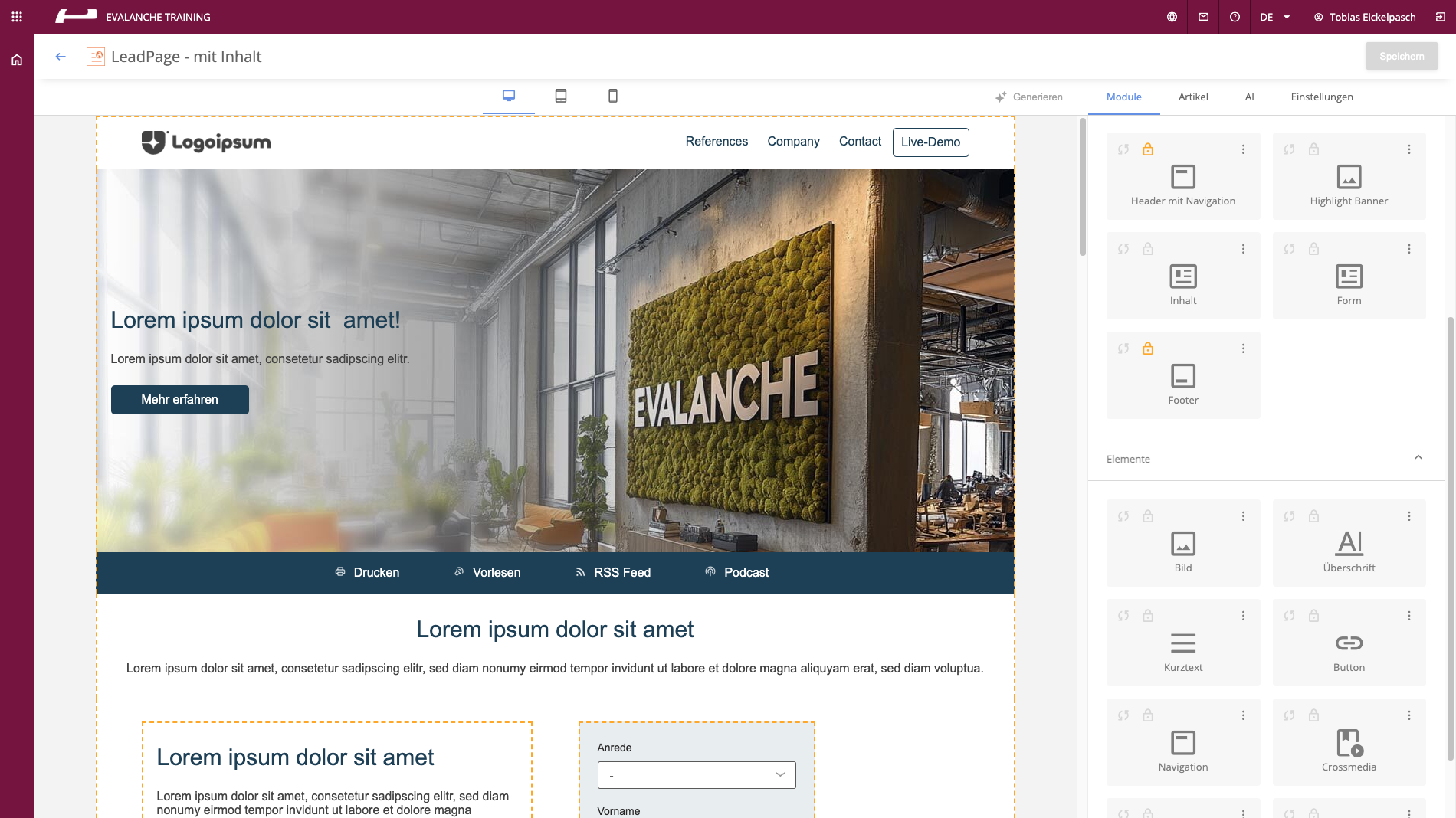Click the References navigation item
1456x818 pixels.
717,142
